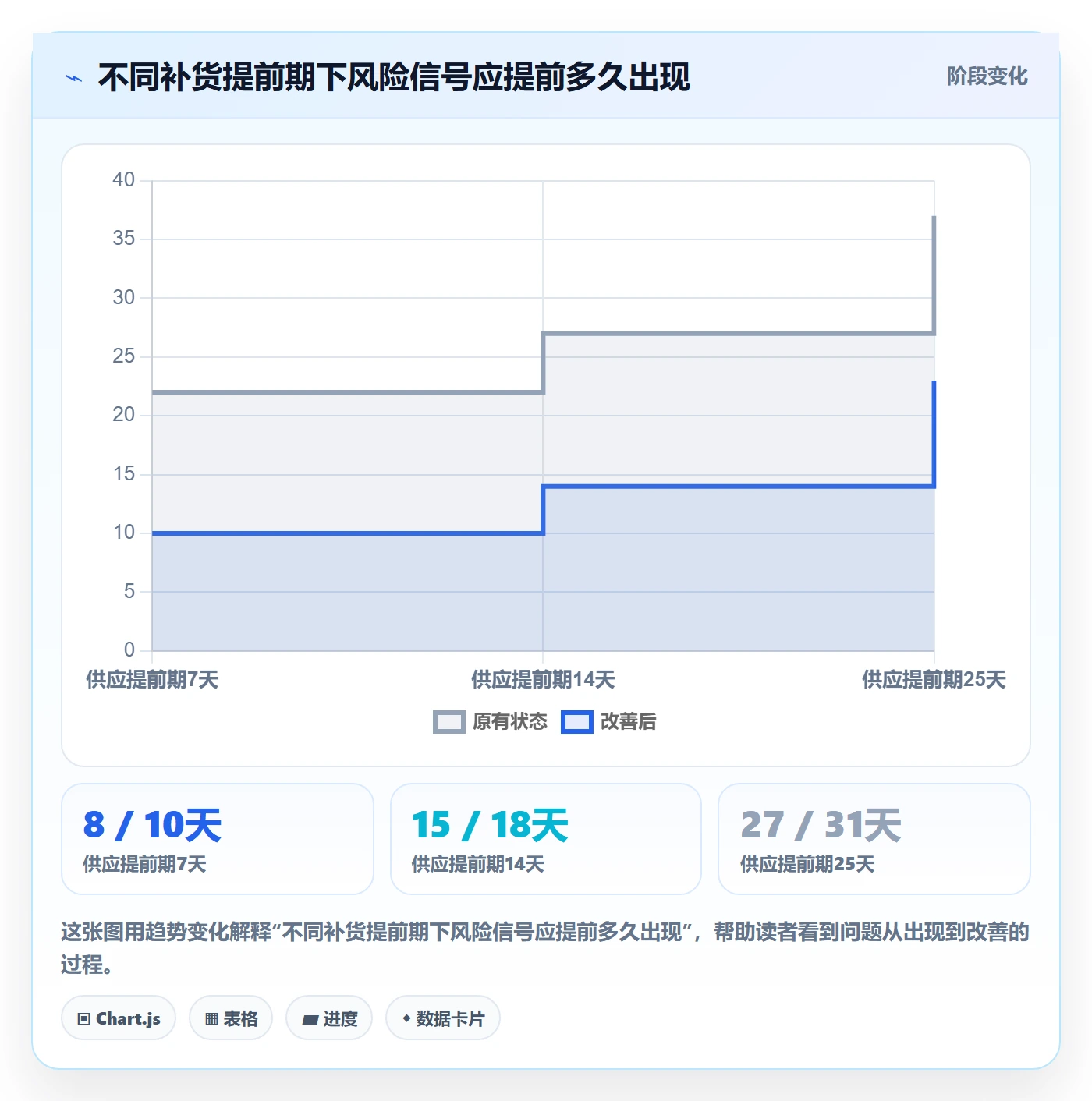The height and width of the screenshot is (1101, 1092).
Task: Click the diamond icon in the 数据卡片 chip
Action: pos(406,1018)
